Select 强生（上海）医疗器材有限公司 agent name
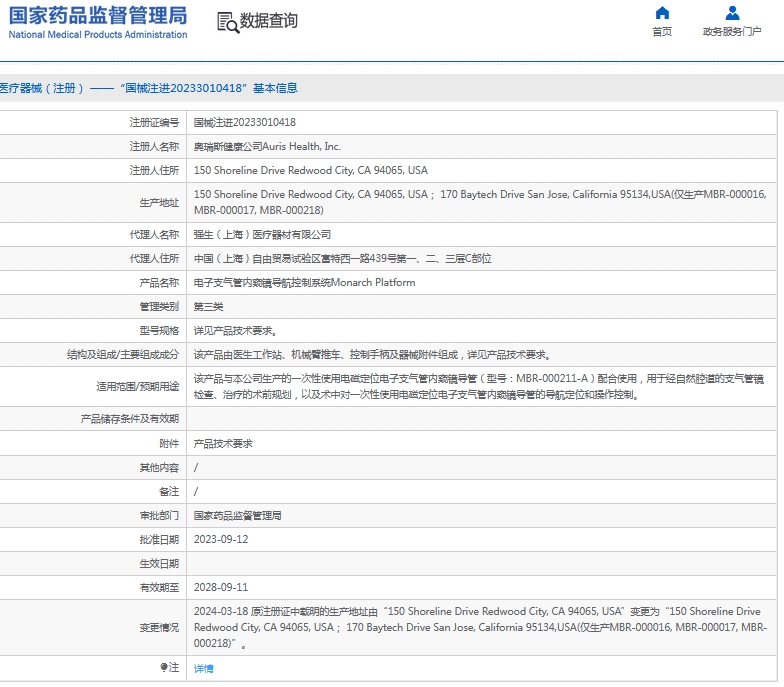Screen dimensions: 784x687 click(262, 234)
